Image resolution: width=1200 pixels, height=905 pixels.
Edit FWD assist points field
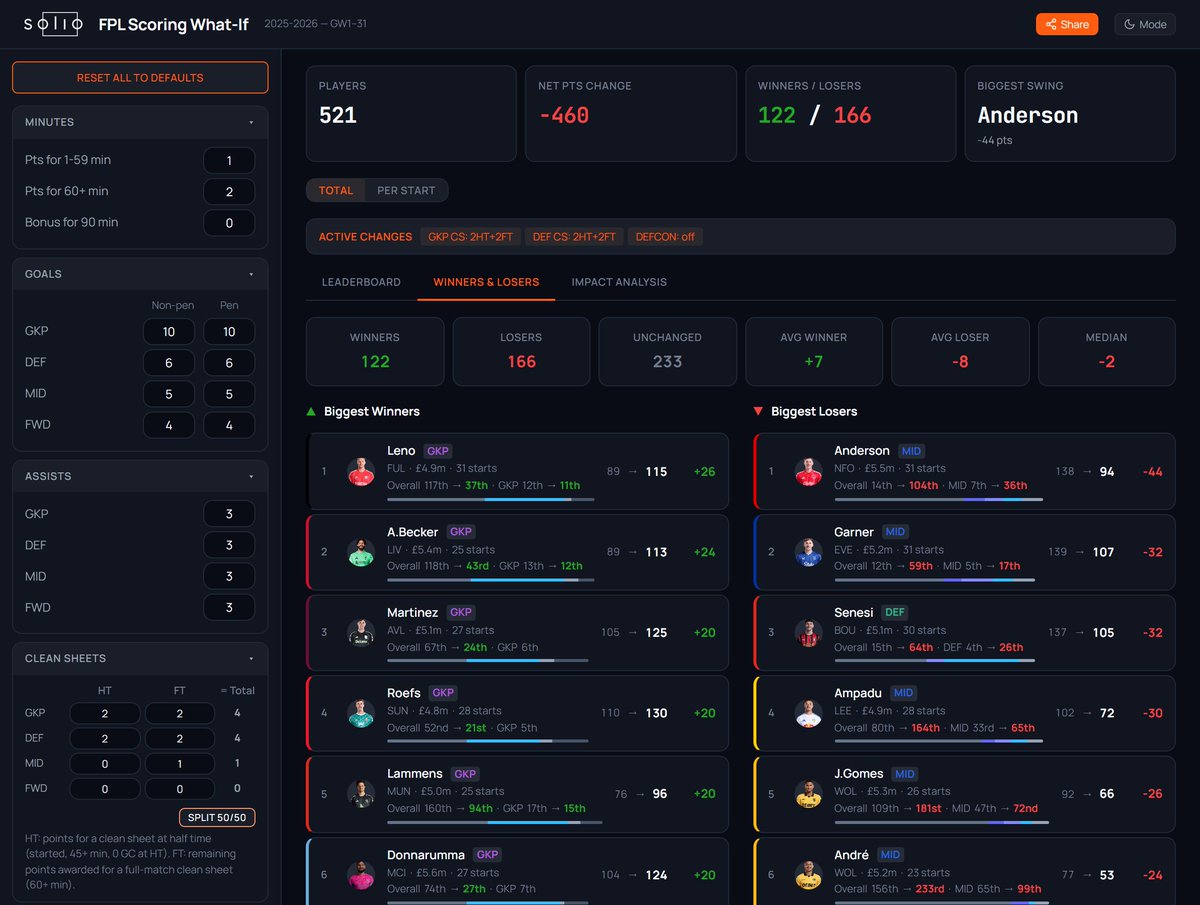point(229,607)
